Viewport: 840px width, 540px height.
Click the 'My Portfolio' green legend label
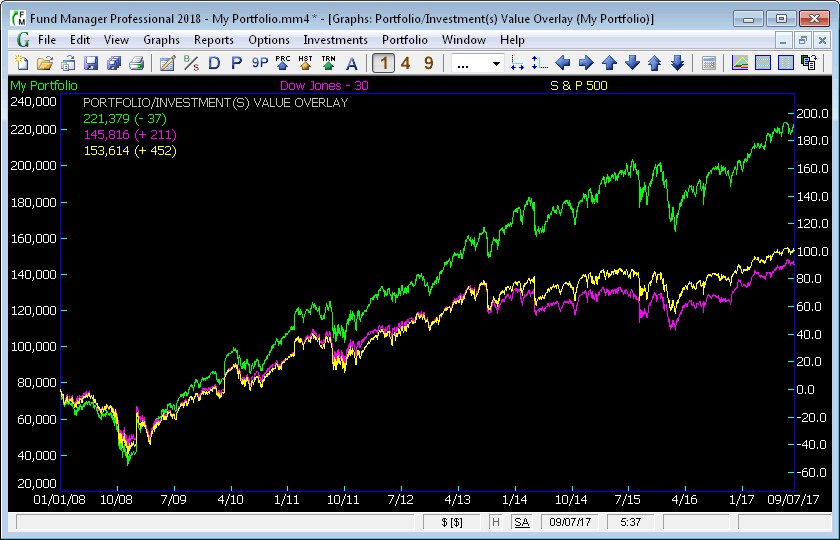click(x=44, y=86)
